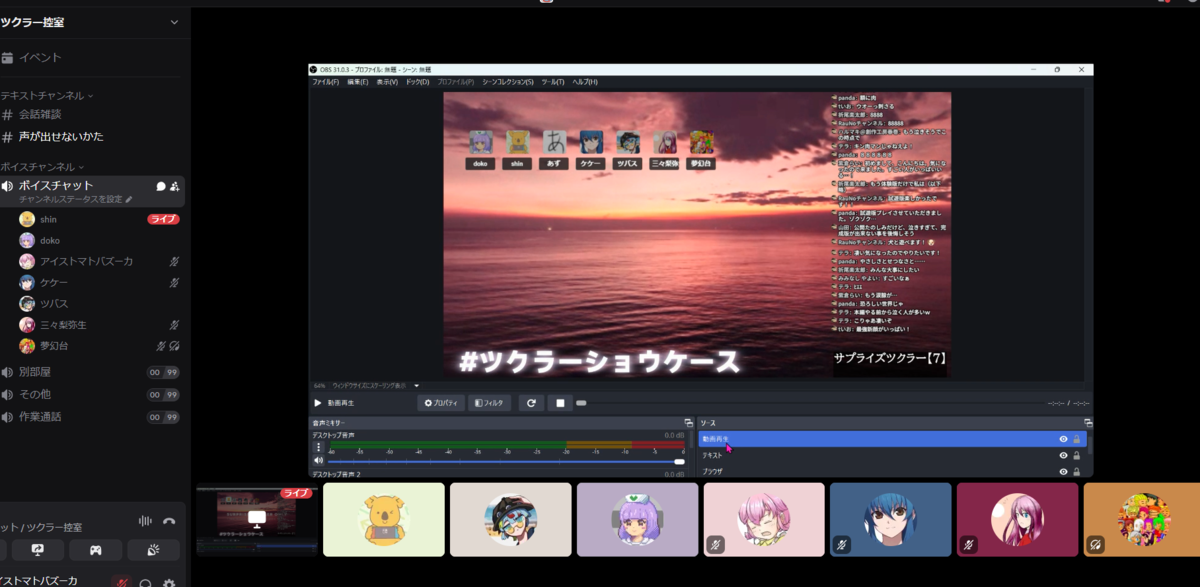
Task: Toggle the lock on テキスト source
Action: click(x=1077, y=455)
